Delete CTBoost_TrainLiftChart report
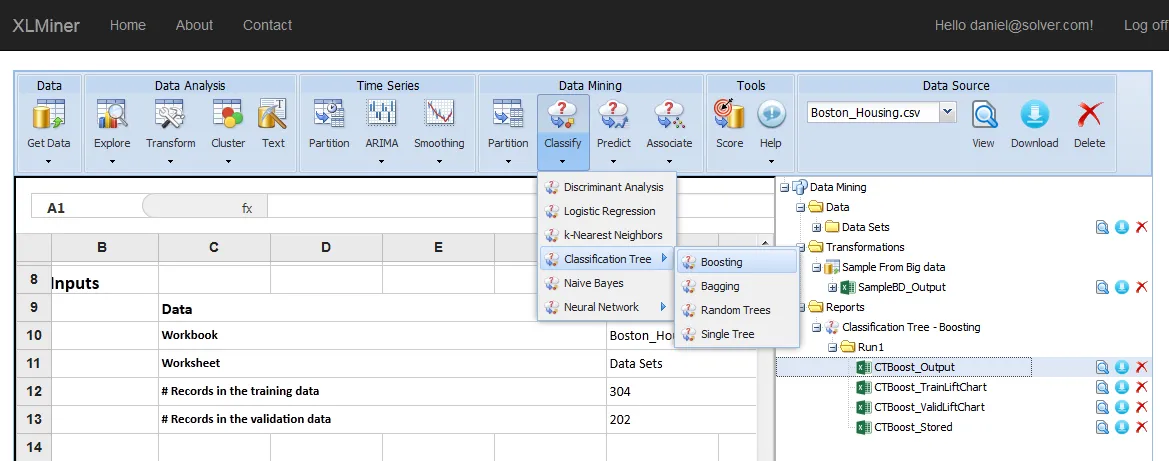The image size is (1169, 461). [1141, 387]
